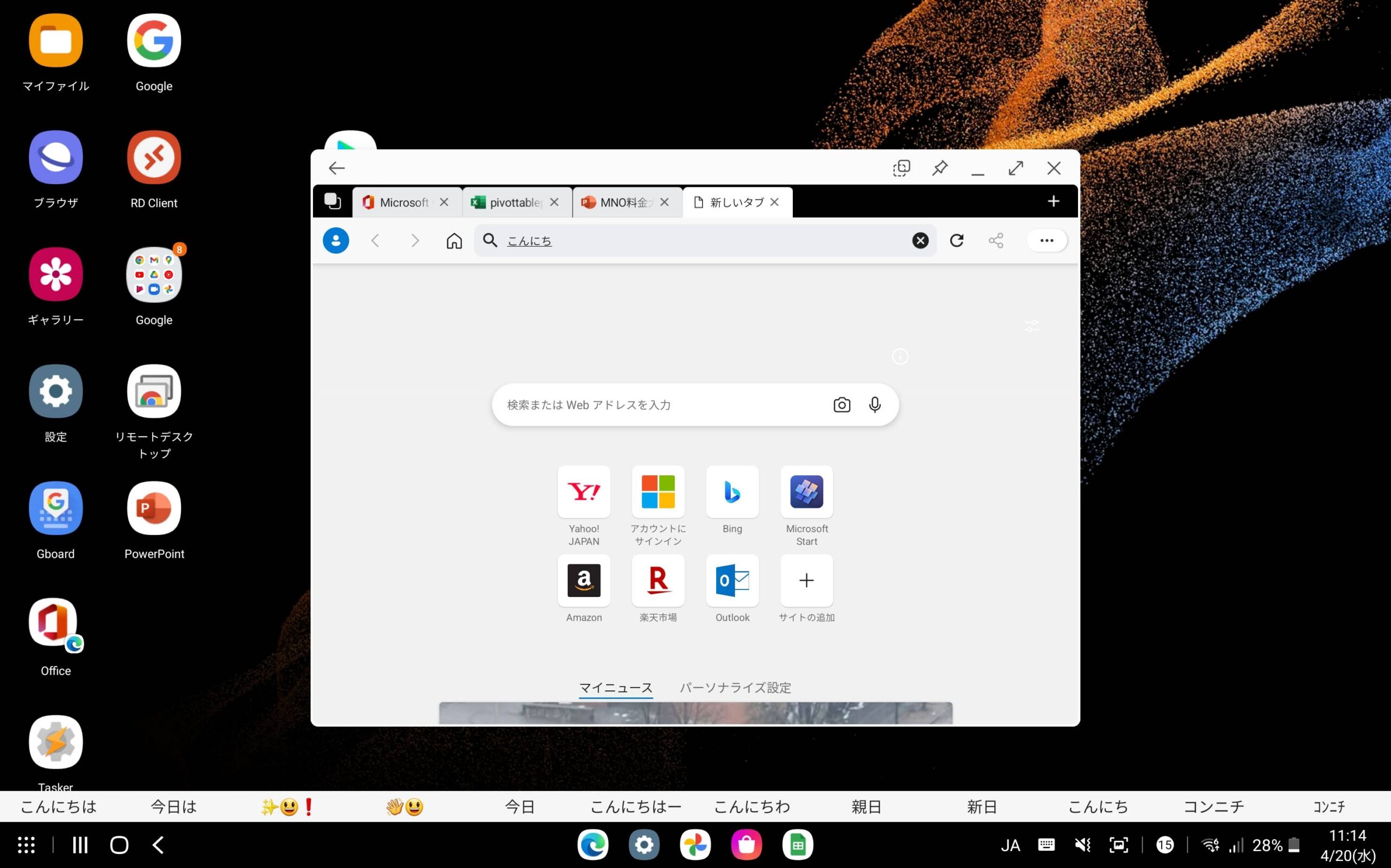Take a screenshot with capture icon

click(1119, 845)
